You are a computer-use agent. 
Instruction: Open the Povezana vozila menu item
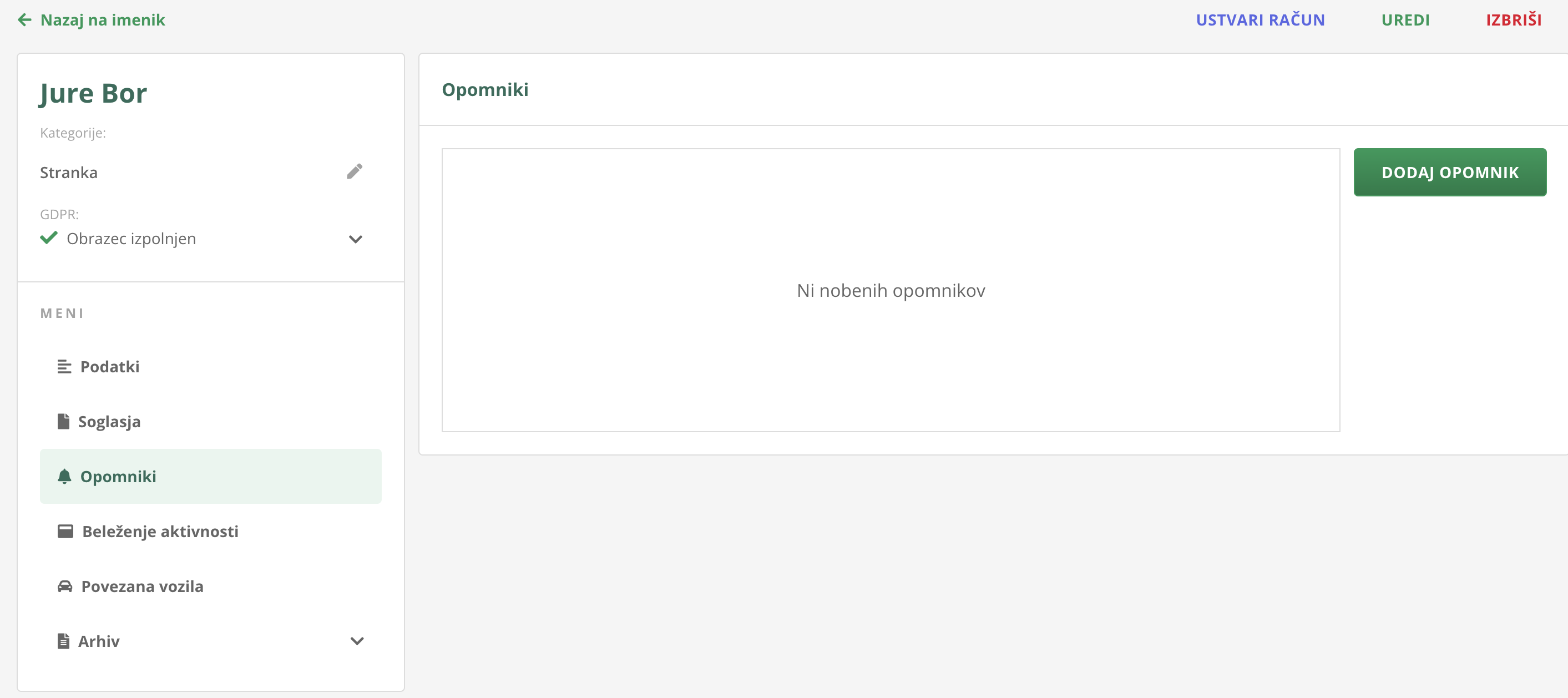coord(211,586)
